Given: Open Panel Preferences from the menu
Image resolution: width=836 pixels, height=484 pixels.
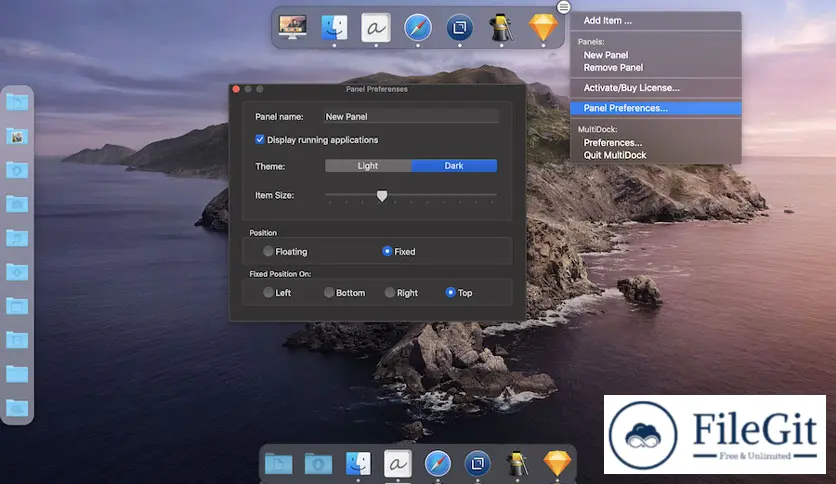Looking at the screenshot, I should click(655, 108).
